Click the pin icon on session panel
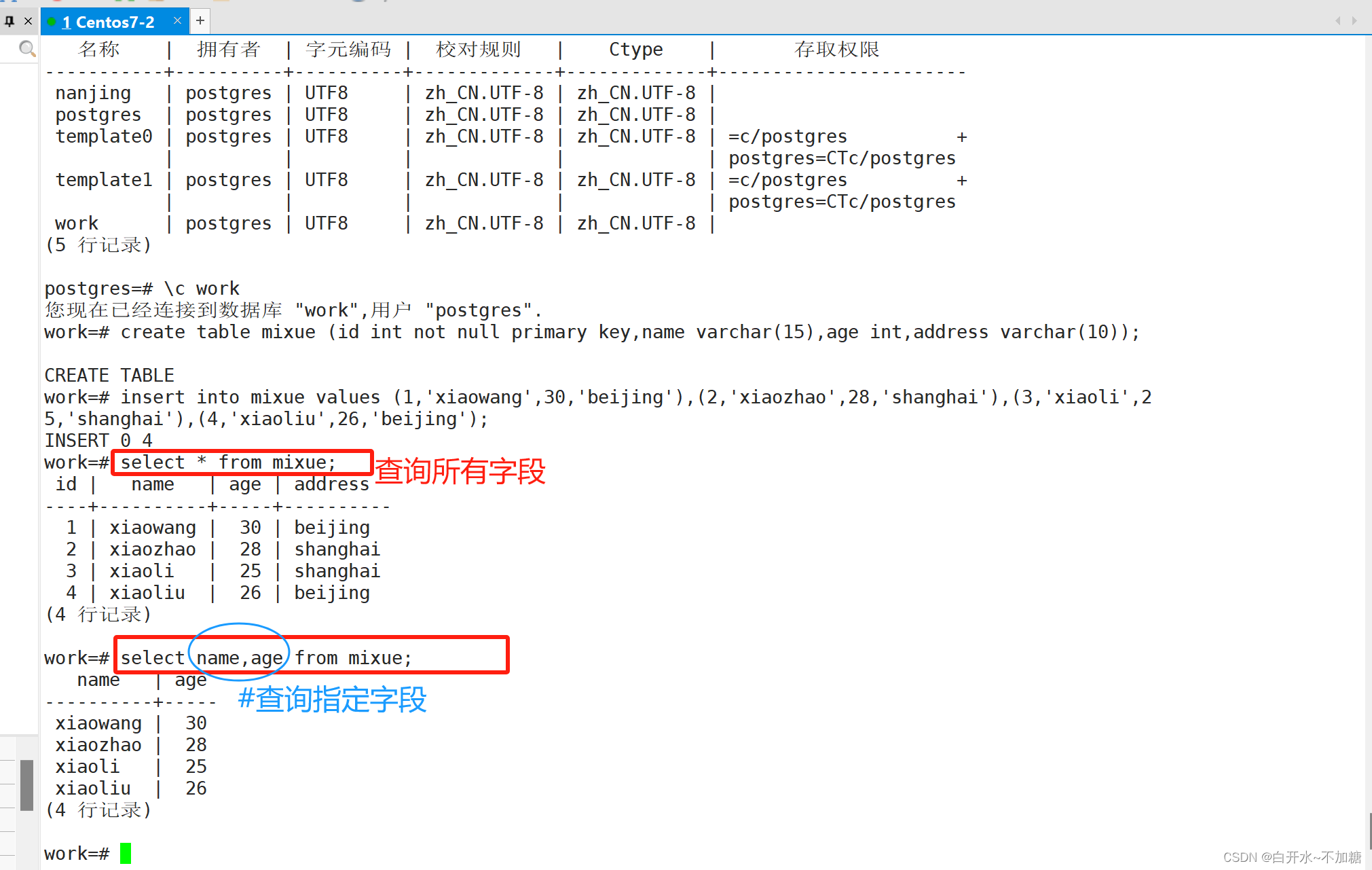1372x870 pixels. 10,21
